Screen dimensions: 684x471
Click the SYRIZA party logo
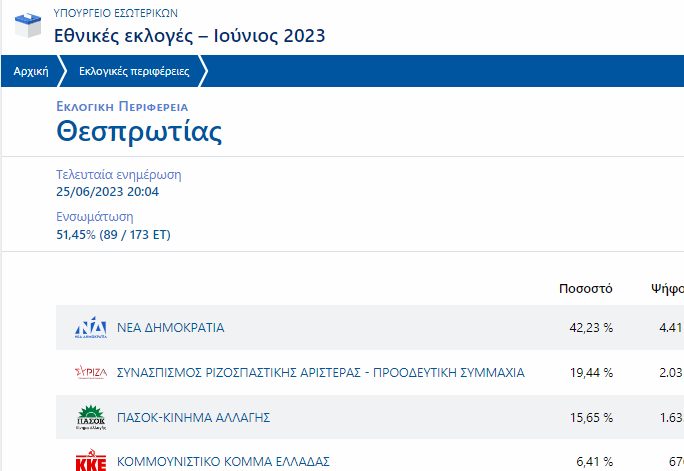click(x=91, y=372)
